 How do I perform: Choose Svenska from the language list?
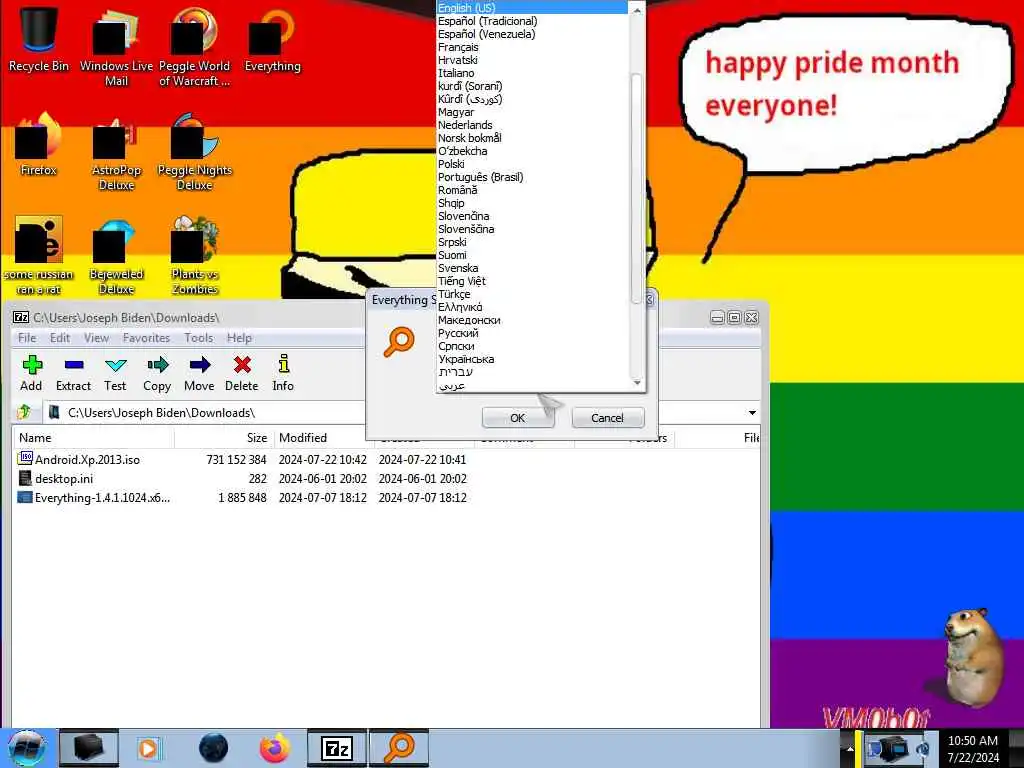pos(532,268)
